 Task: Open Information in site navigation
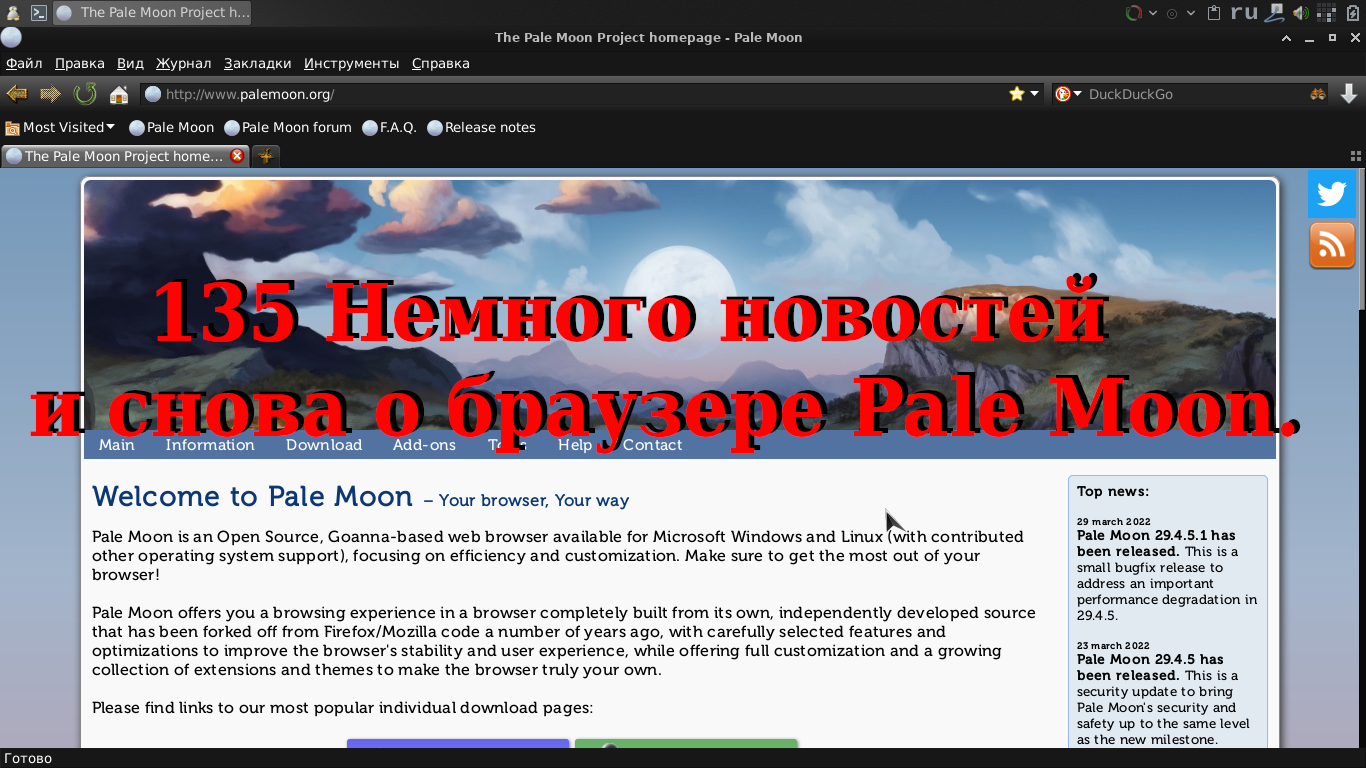210,445
